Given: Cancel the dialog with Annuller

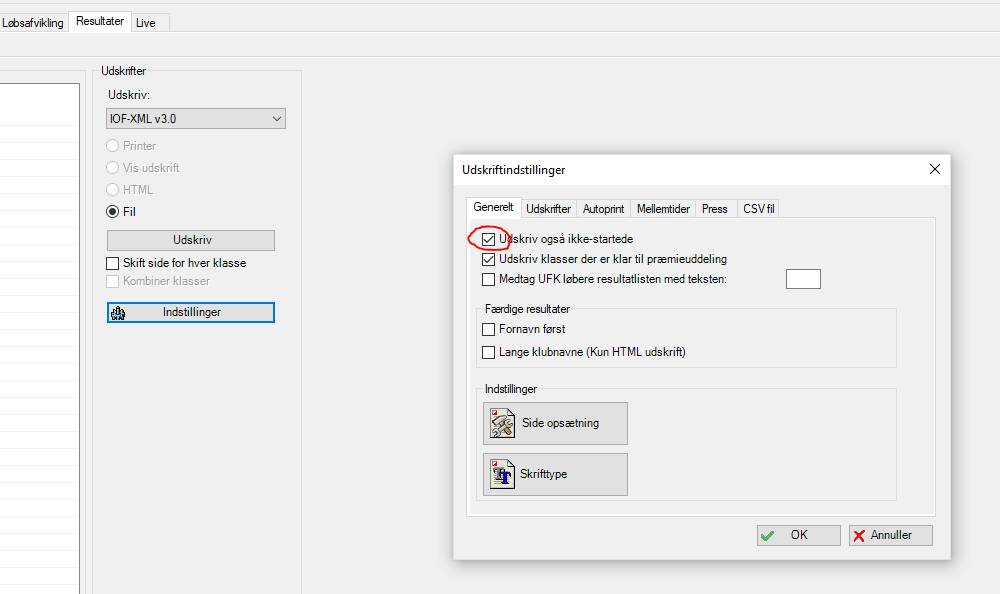Looking at the screenshot, I should click(890, 535).
